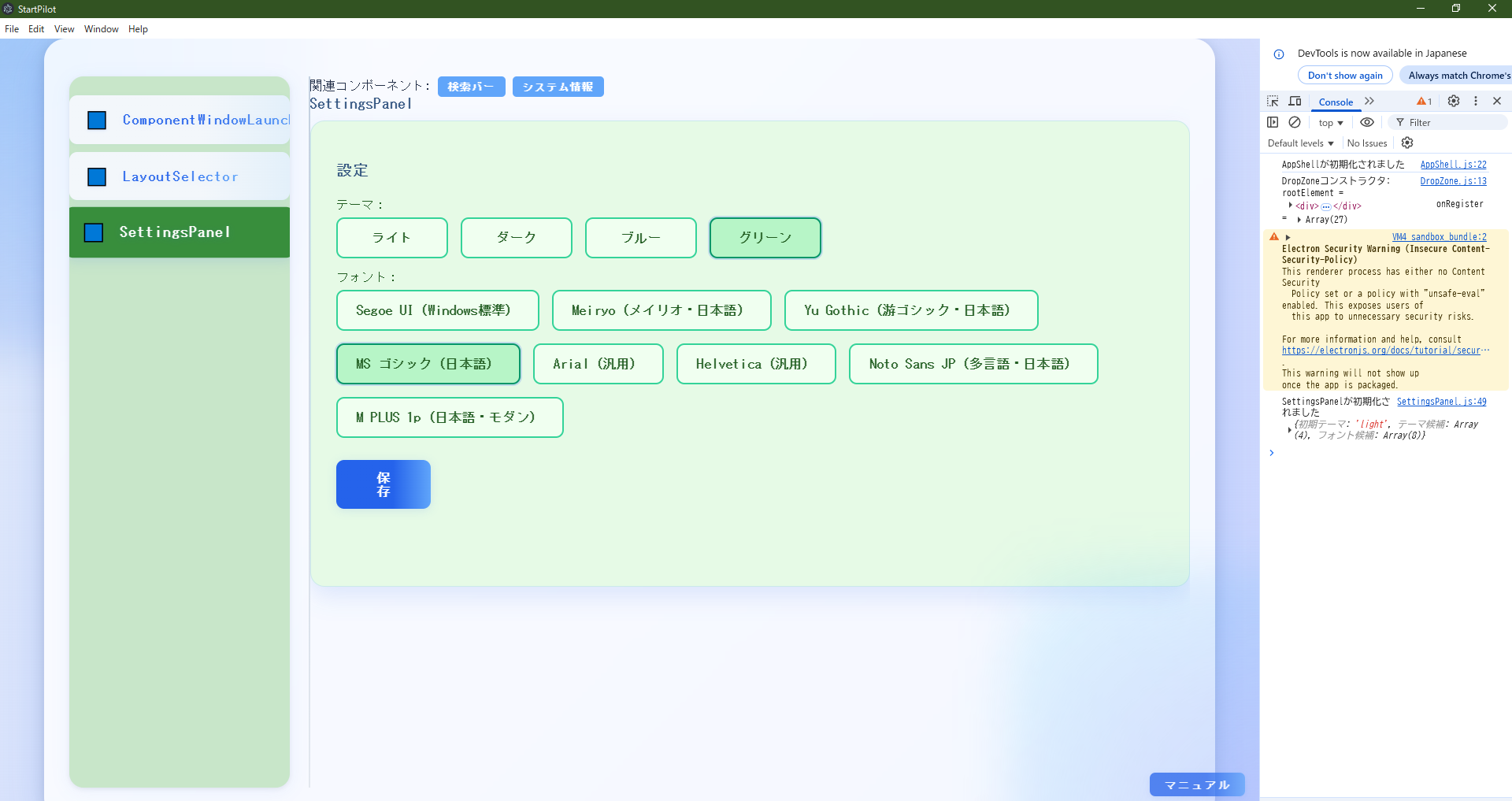Image resolution: width=1512 pixels, height=801 pixels.
Task: Open DevTools settings gear
Action: click(1454, 101)
